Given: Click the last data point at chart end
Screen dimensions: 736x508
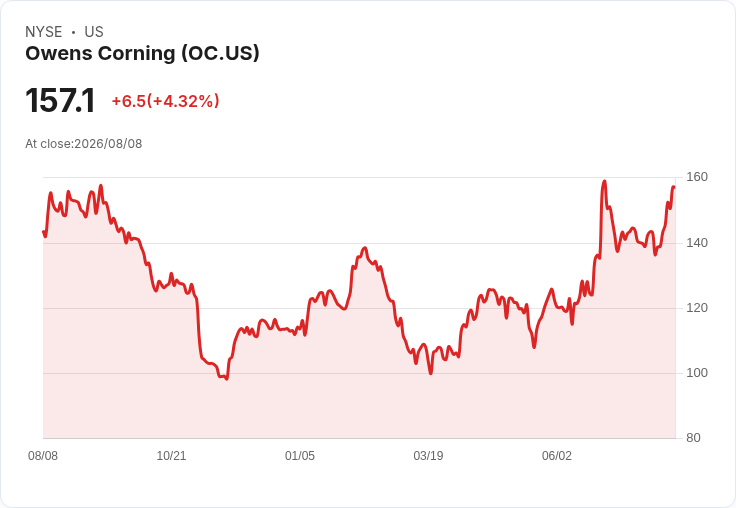Looking at the screenshot, I should 674,187.
